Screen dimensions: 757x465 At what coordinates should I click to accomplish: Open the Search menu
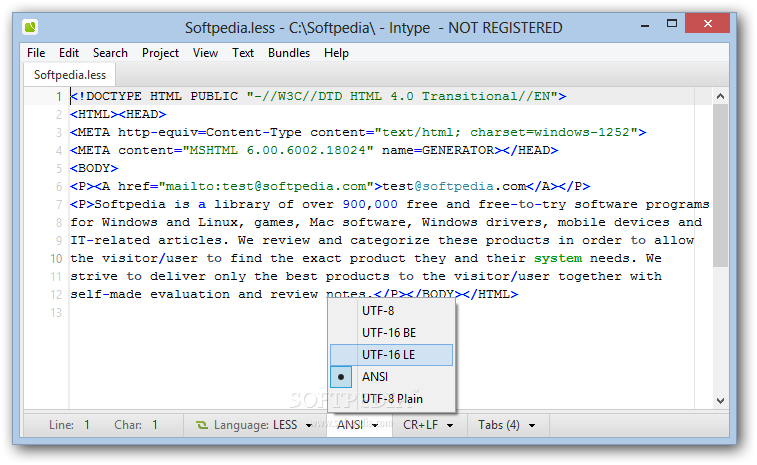click(110, 53)
